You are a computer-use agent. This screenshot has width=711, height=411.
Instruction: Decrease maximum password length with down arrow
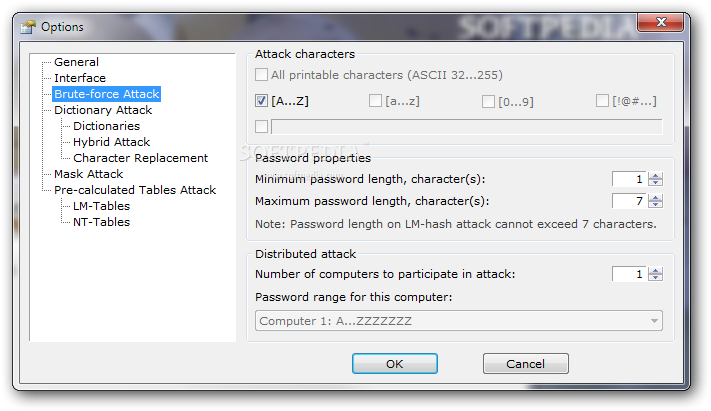pos(655,204)
